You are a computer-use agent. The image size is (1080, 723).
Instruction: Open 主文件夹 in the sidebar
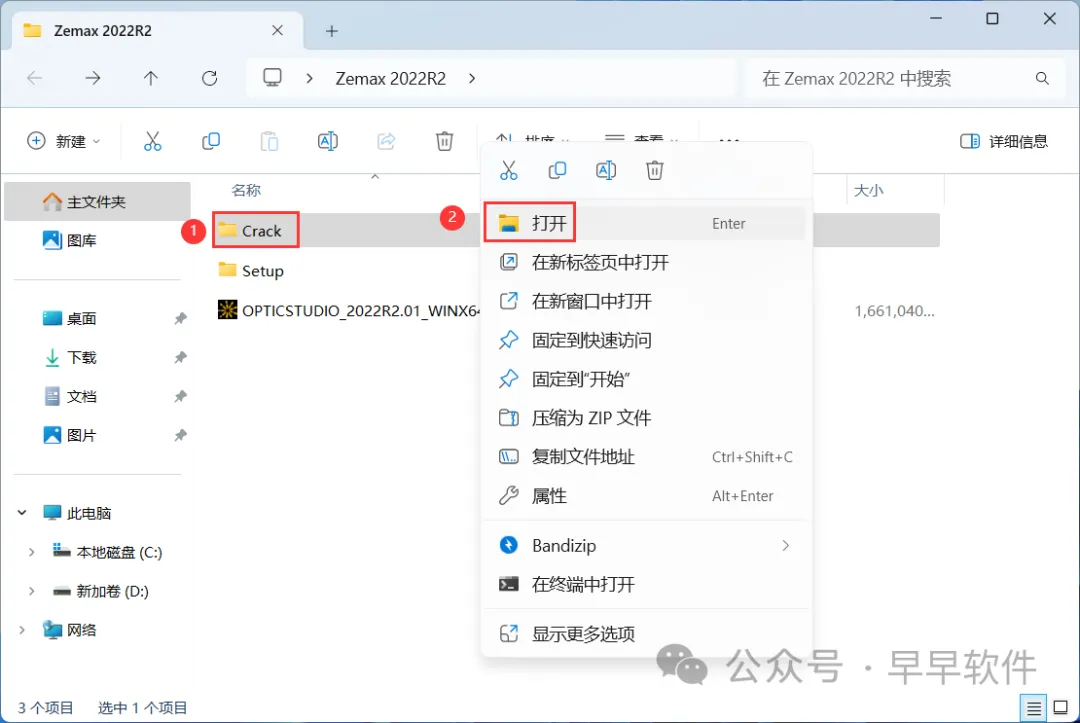[x=97, y=202]
